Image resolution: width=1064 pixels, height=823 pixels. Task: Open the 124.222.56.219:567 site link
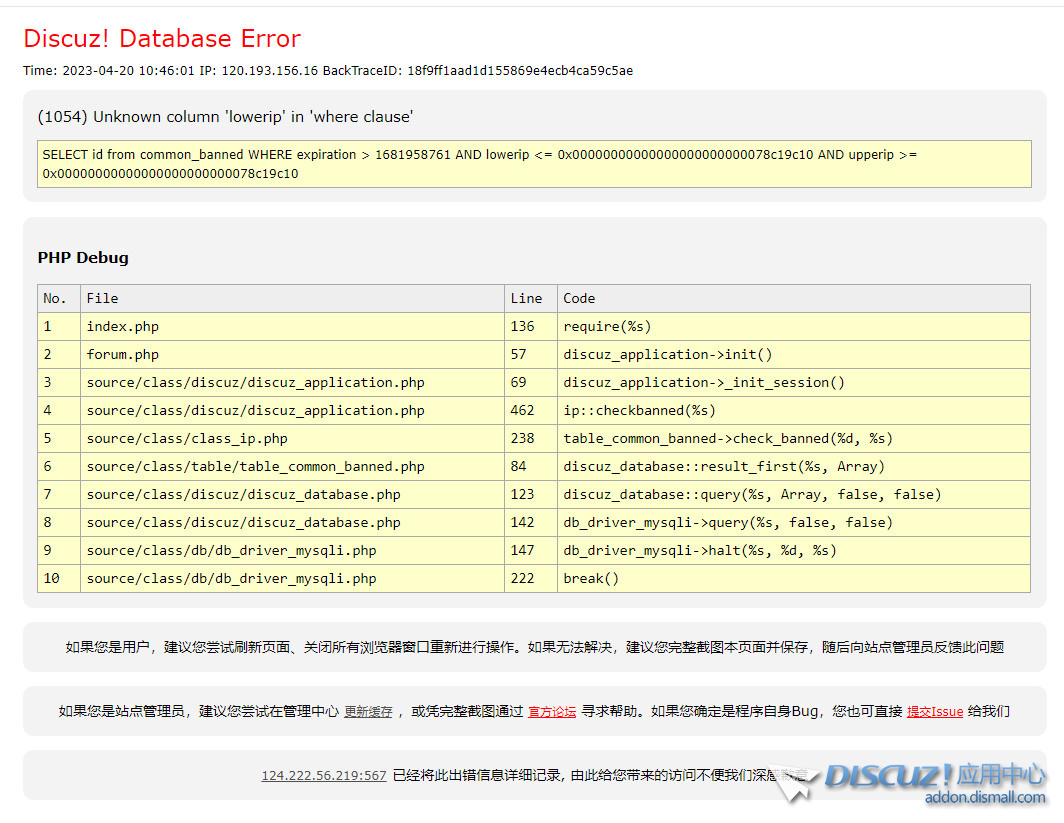323,775
